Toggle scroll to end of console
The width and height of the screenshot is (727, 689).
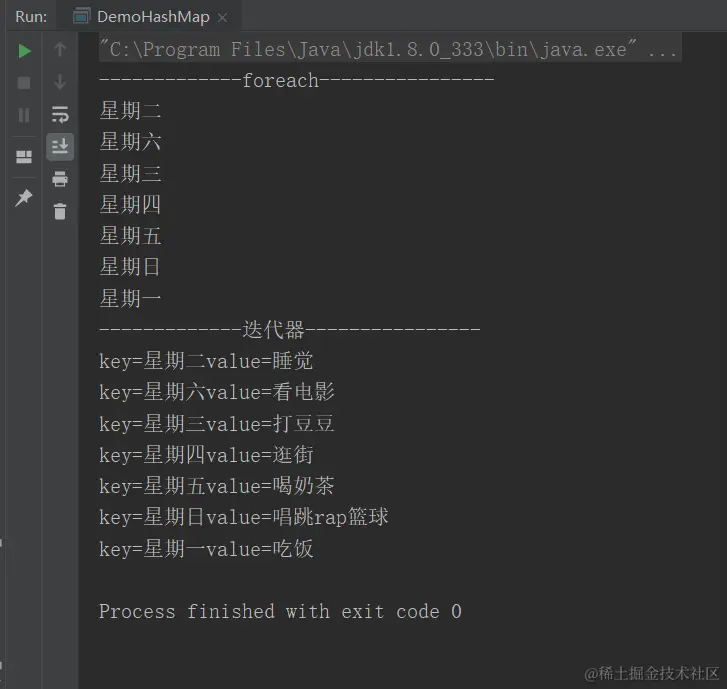tap(60, 147)
